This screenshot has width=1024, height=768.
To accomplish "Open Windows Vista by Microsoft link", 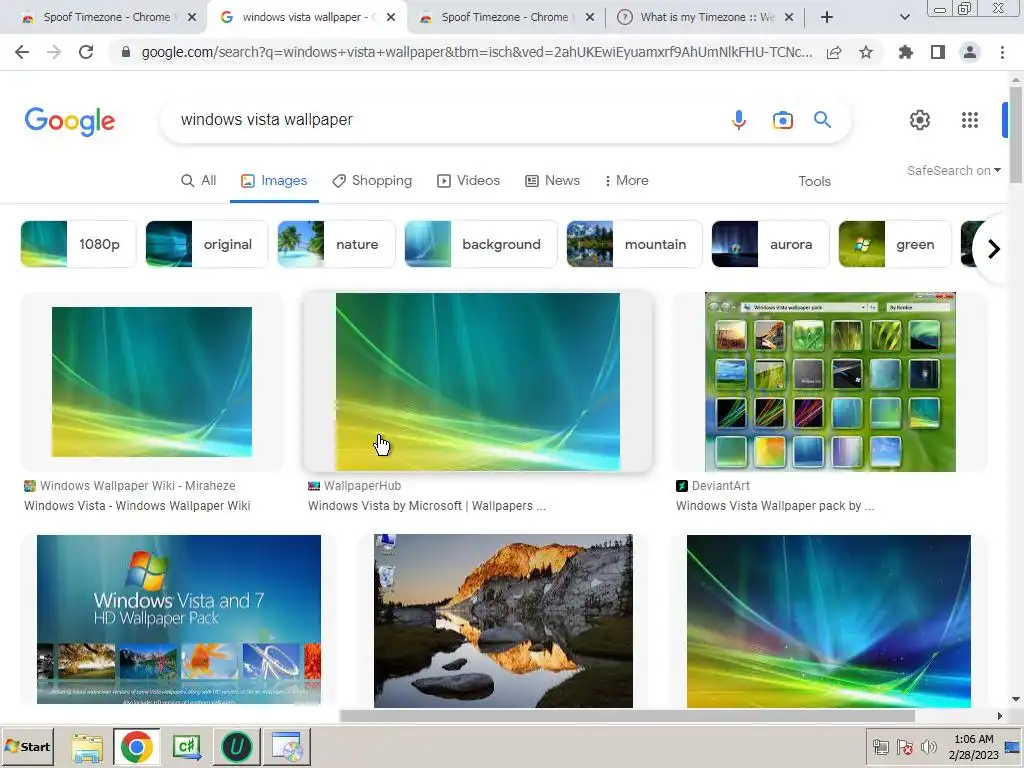I will pyautogui.click(x=426, y=505).
